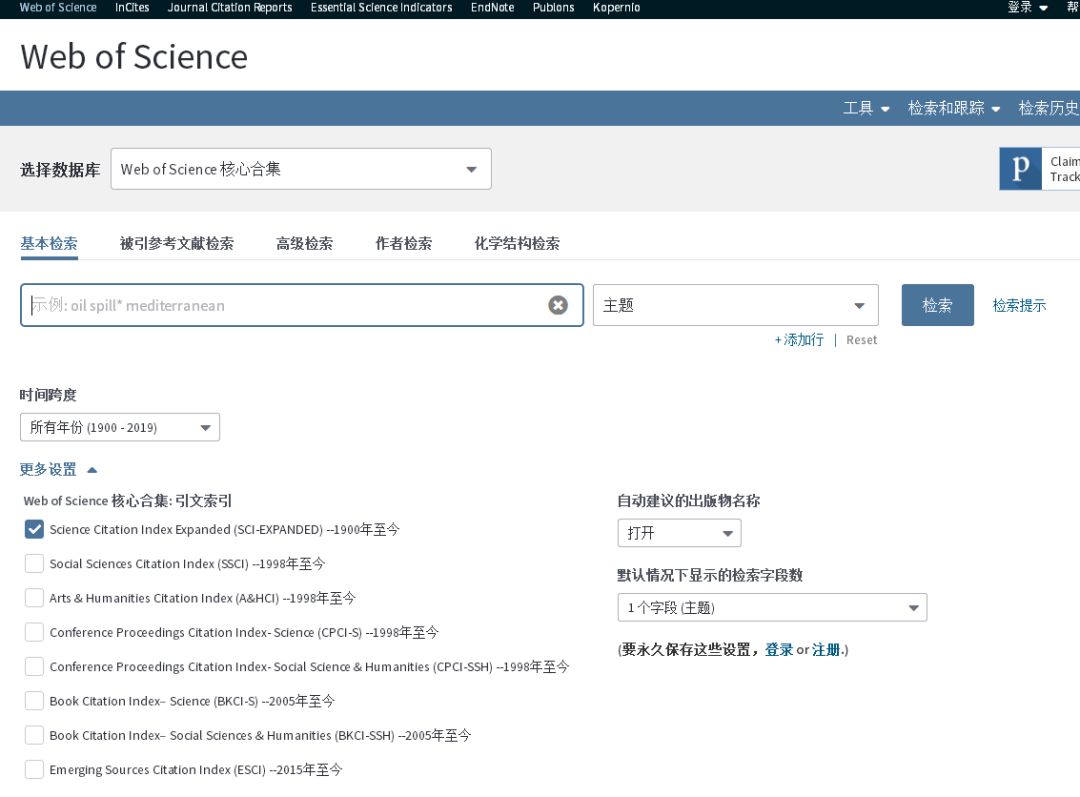The height and width of the screenshot is (797, 1080).
Task: Enable Social Sciences Citation Index (SSCI)
Action: point(34,564)
